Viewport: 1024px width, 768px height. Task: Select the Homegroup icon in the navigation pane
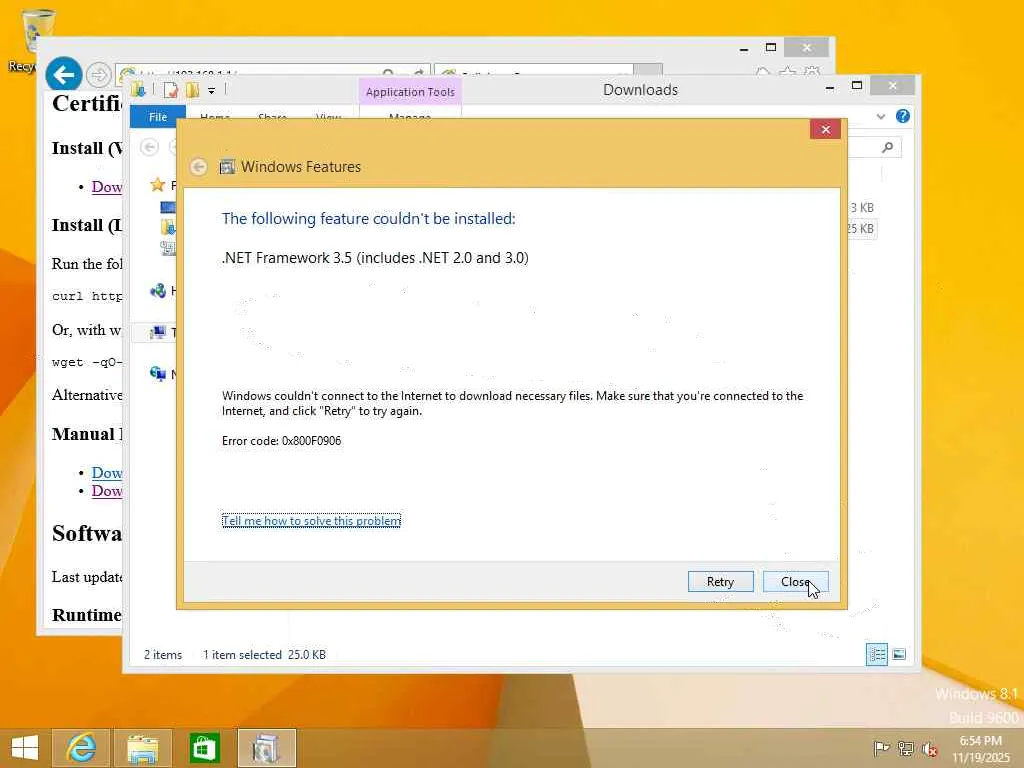point(157,291)
